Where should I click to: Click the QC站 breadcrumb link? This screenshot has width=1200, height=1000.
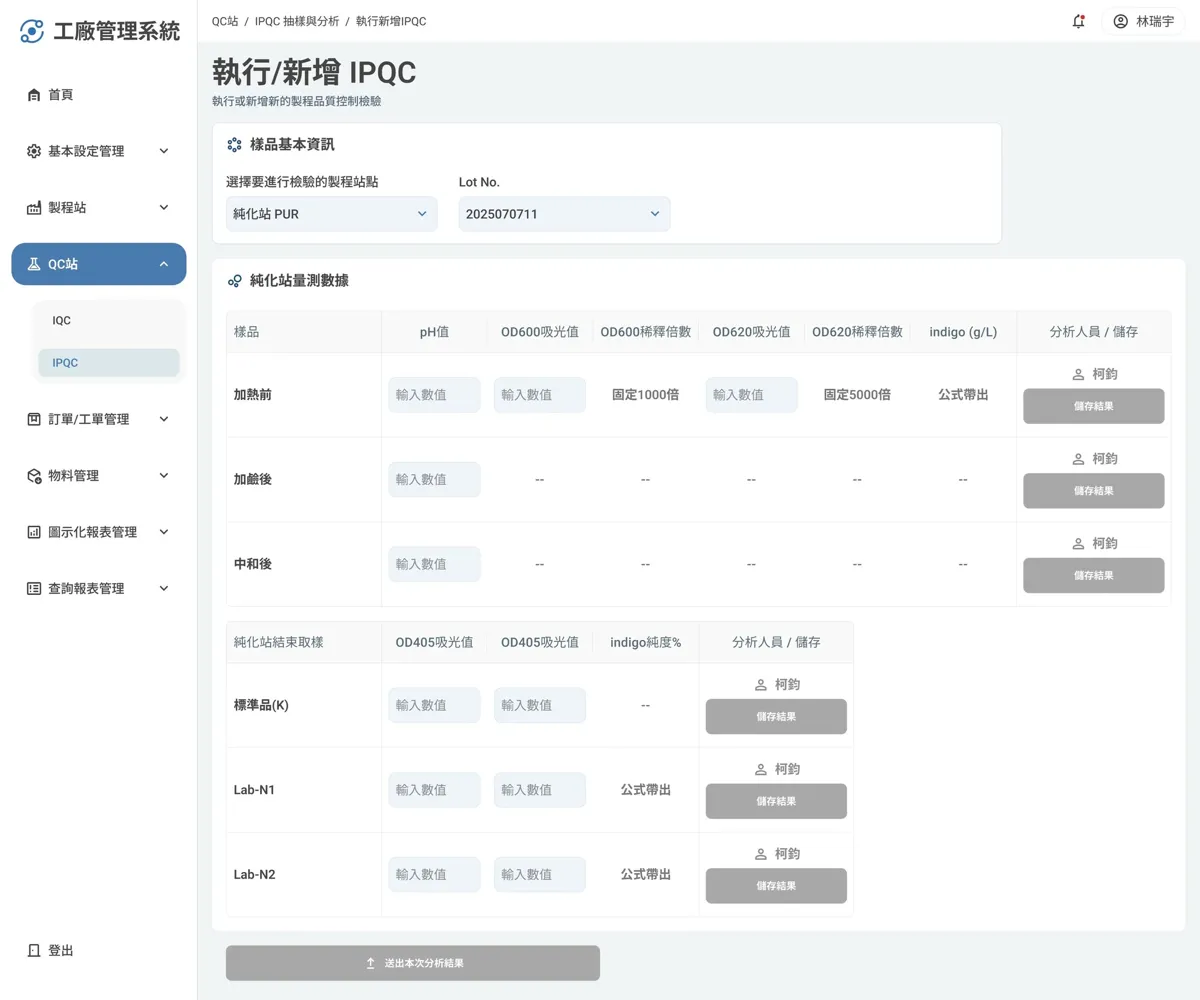[225, 21]
